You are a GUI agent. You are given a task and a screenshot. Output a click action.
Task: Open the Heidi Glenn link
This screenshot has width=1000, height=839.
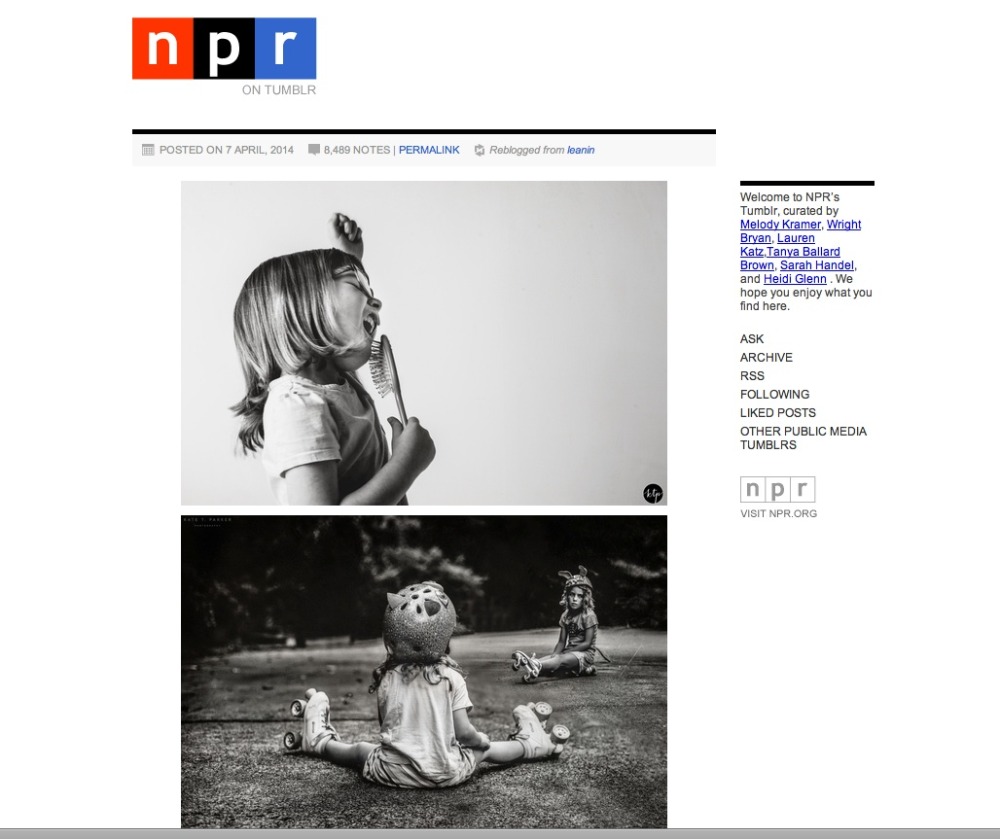(x=795, y=279)
